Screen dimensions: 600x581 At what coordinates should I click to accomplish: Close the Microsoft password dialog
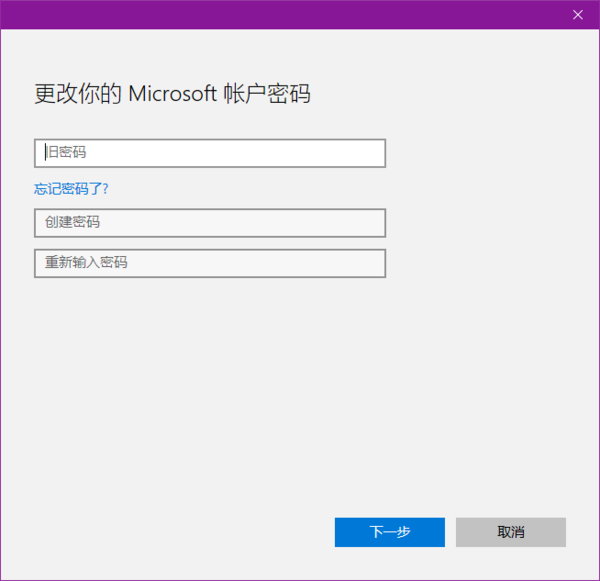coord(577,15)
